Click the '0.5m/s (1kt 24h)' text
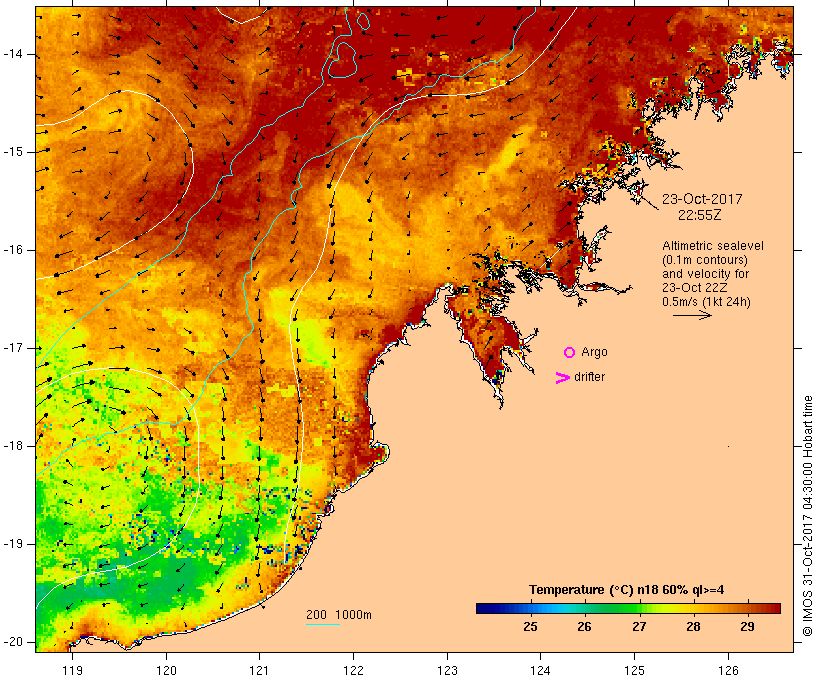The image size is (820, 680). [706, 302]
